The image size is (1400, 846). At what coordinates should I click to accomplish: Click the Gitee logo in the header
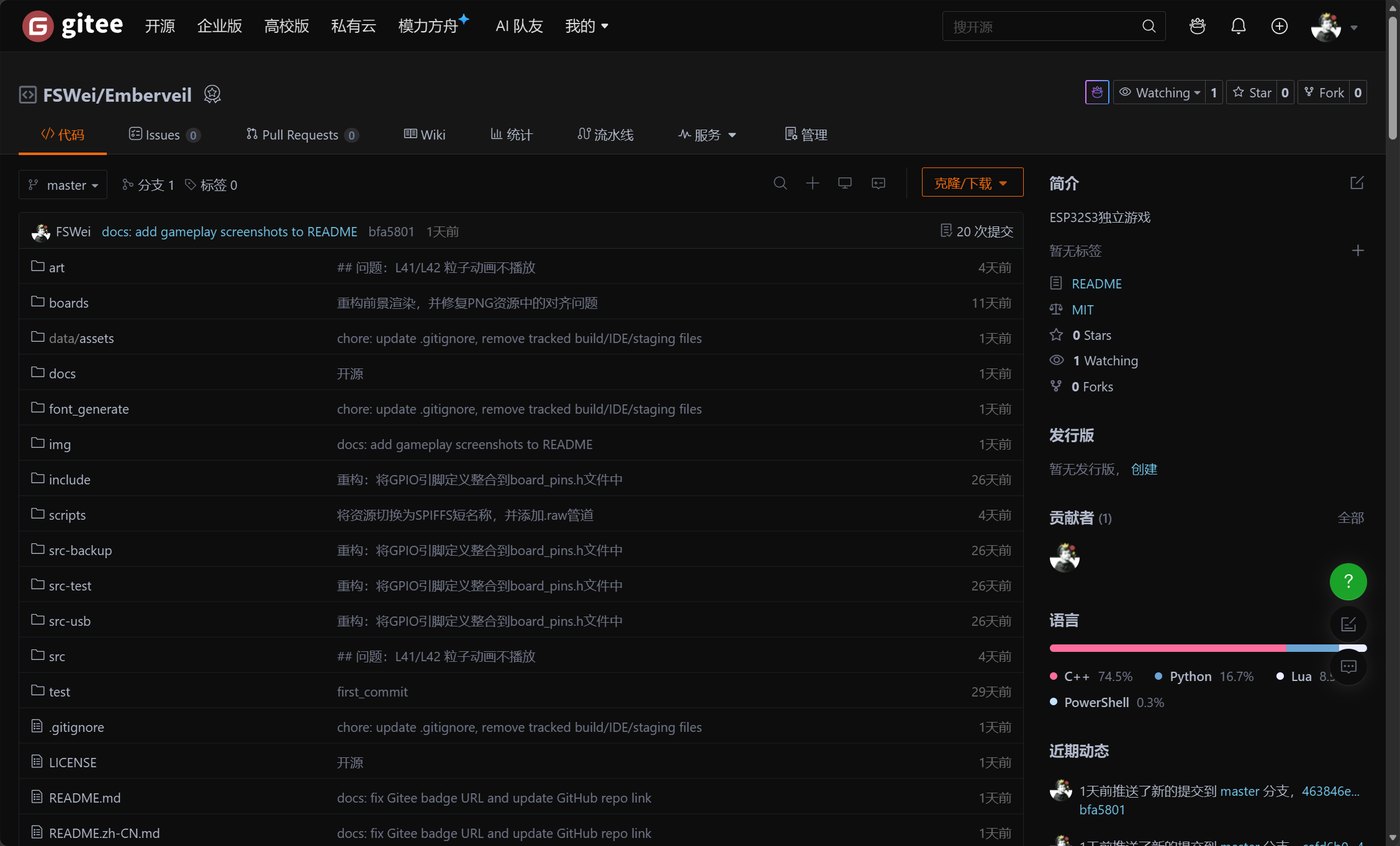pos(73,26)
